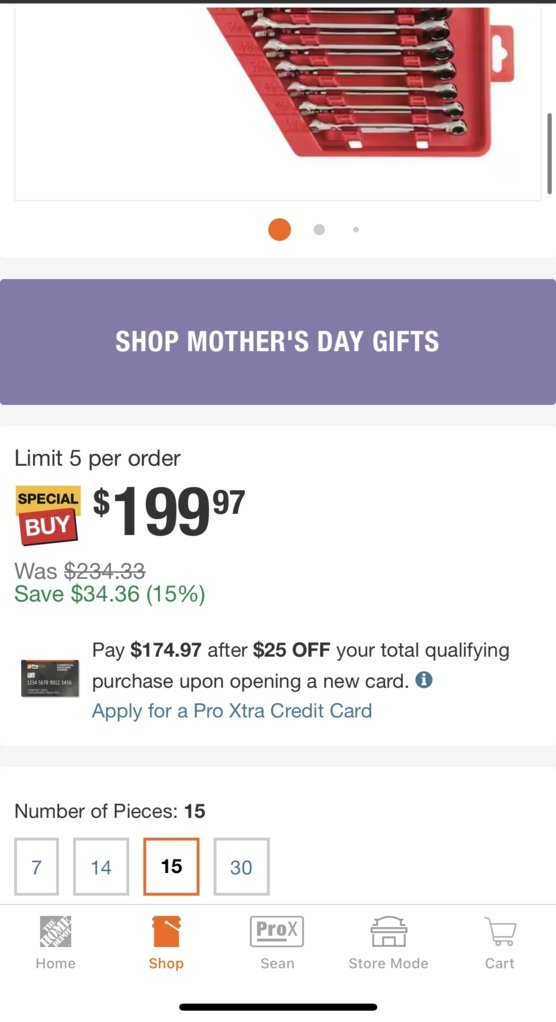This screenshot has height=1022, width=556.
Task: Go to second product image dot
Action: point(319,229)
